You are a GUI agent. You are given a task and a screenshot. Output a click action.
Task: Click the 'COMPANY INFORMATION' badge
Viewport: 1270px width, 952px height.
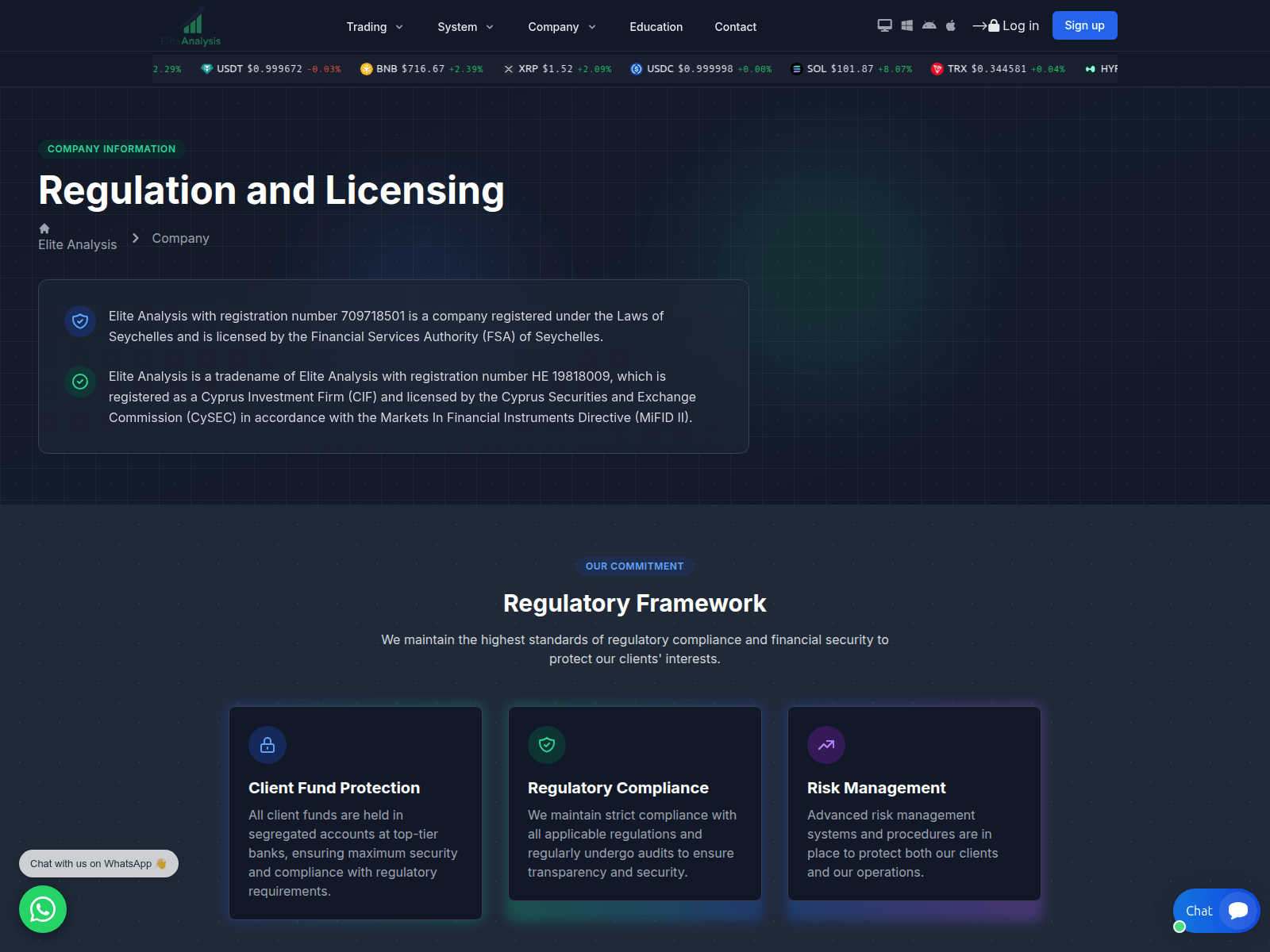coord(112,149)
